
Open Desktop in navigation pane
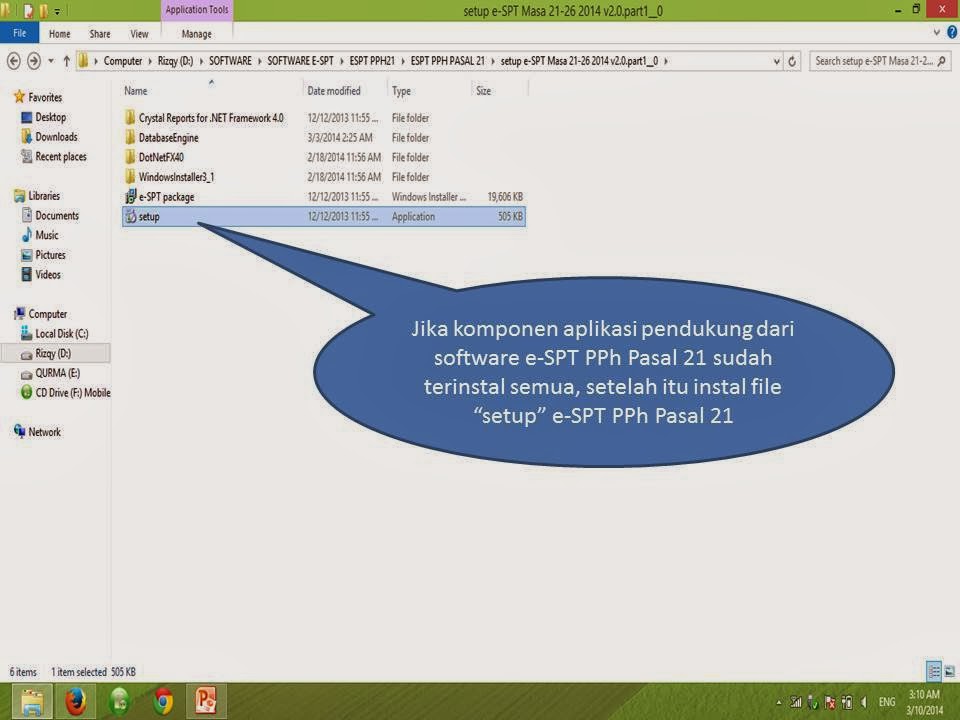coord(50,116)
